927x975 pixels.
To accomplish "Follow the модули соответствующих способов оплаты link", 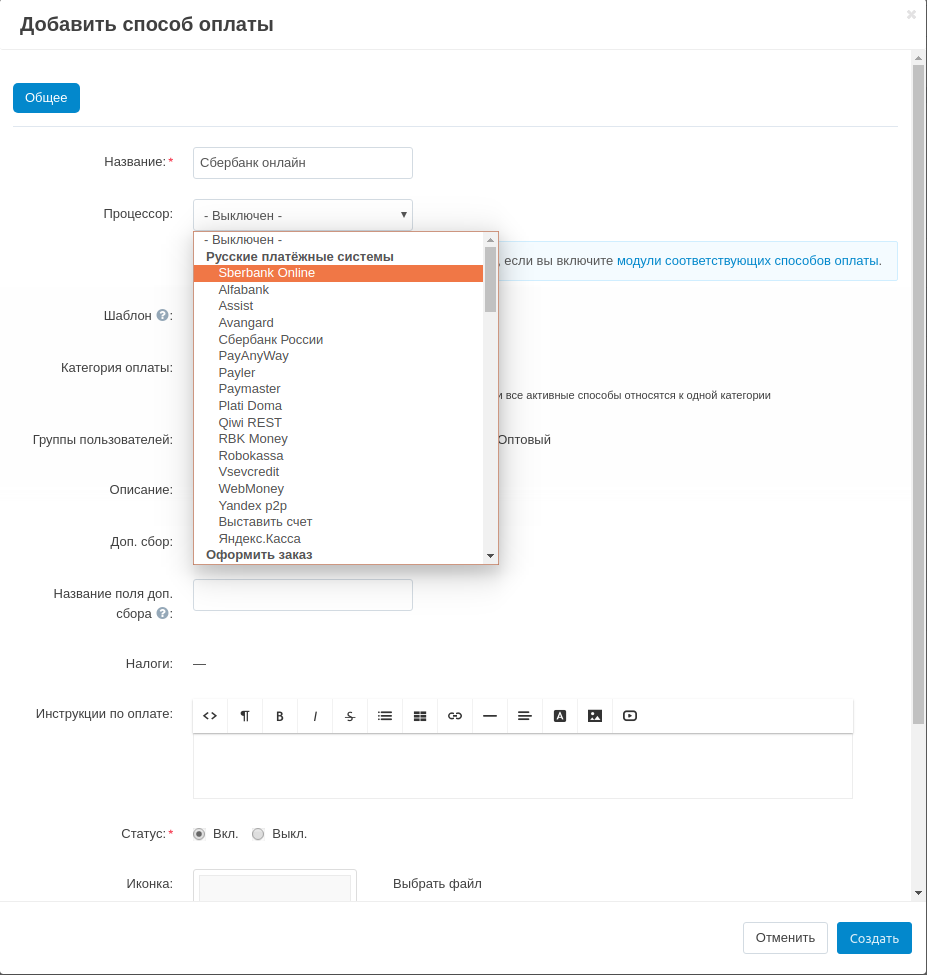I will [x=748, y=260].
